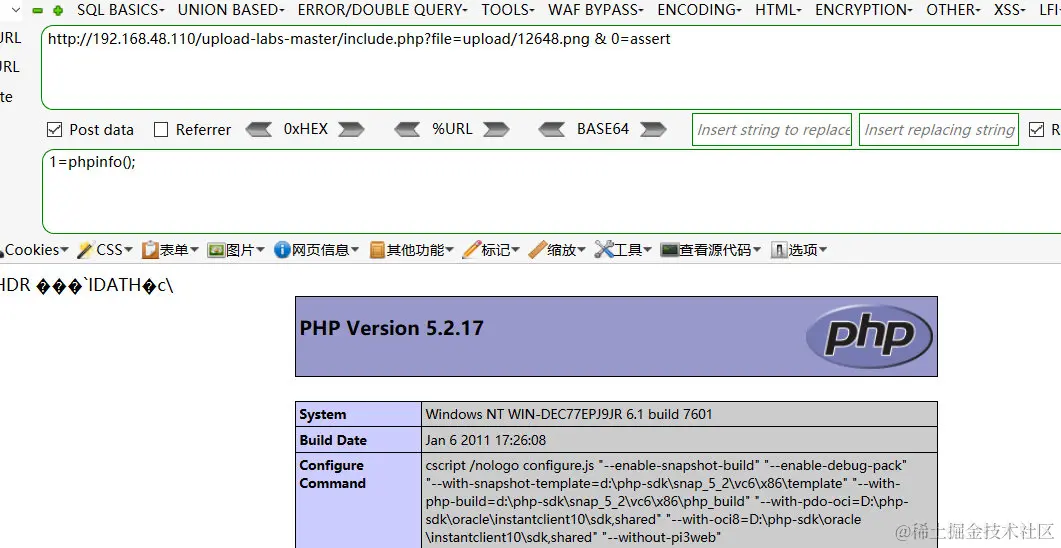Click the %URL label button
Viewport: 1061px width, 548px height.
[452, 129]
